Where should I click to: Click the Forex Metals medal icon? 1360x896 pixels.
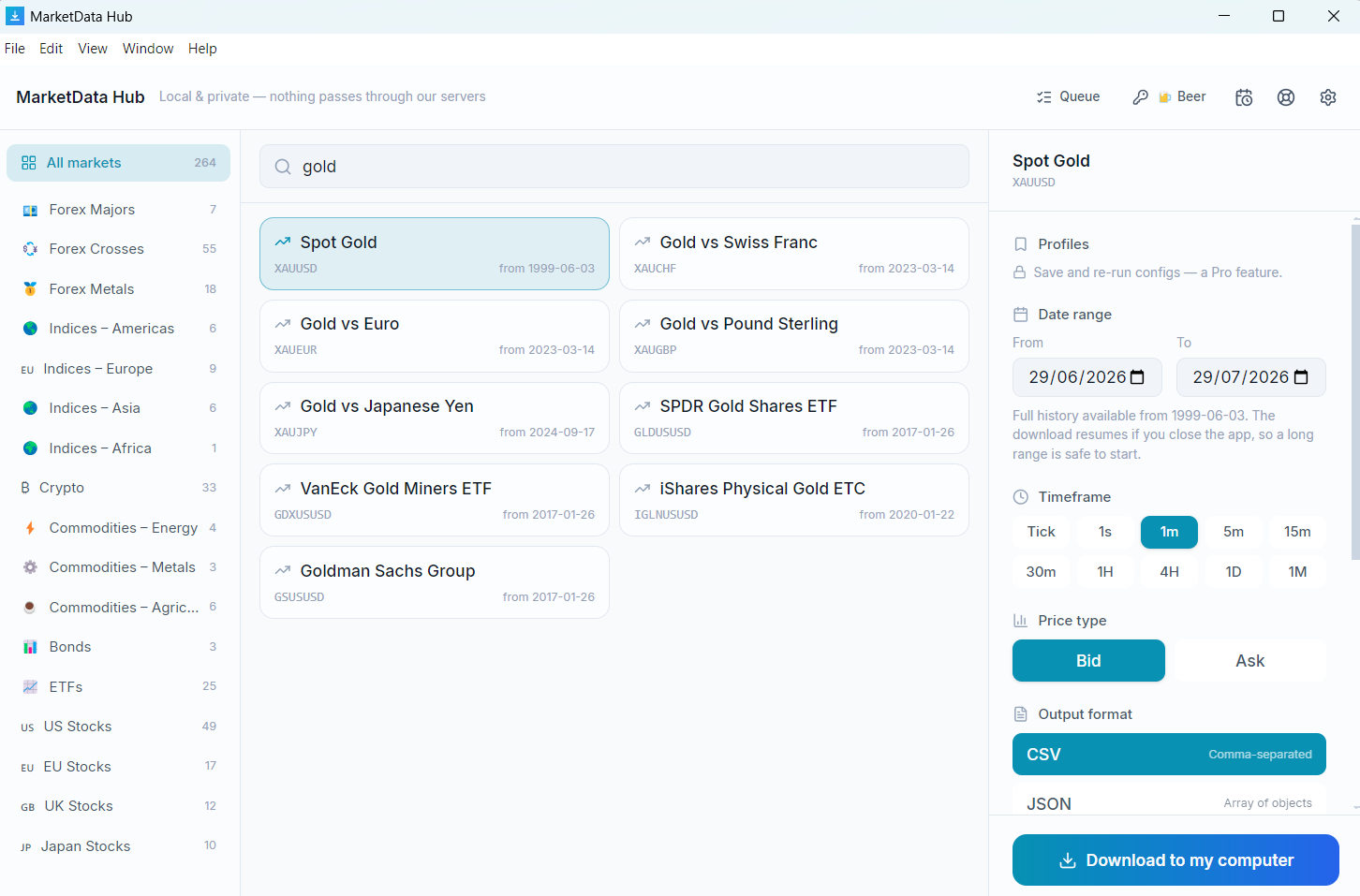click(x=30, y=289)
